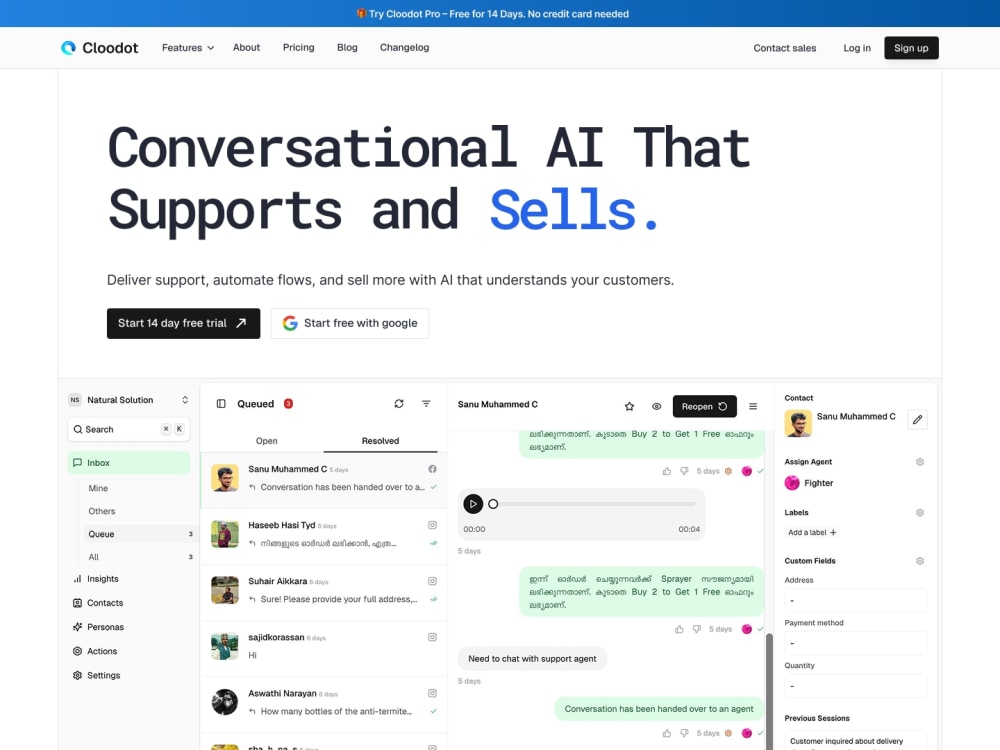Select the Fighter assigned agent
1000x750 pixels.
809,483
